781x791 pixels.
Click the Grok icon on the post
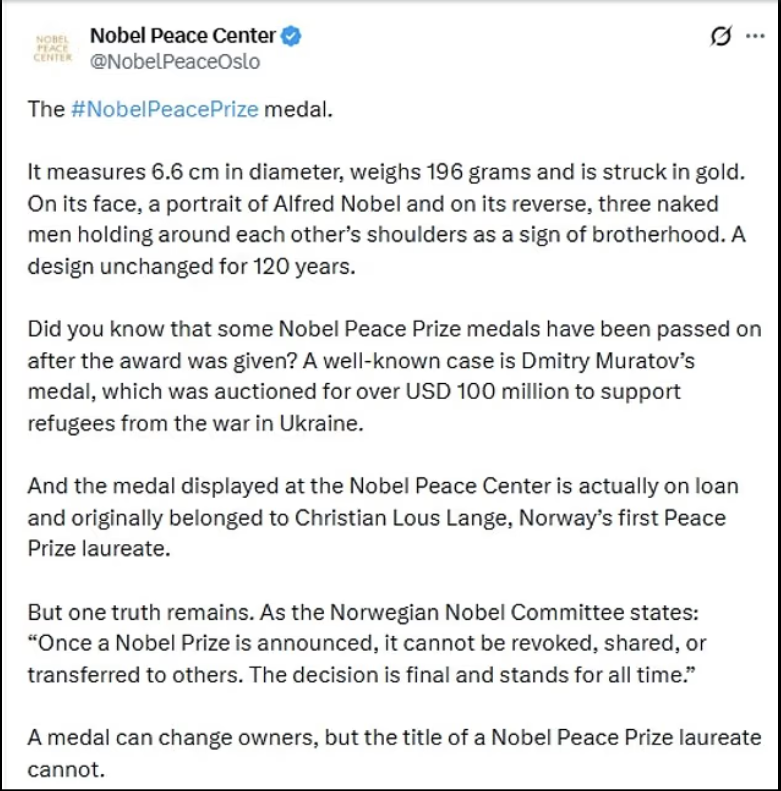point(720,37)
